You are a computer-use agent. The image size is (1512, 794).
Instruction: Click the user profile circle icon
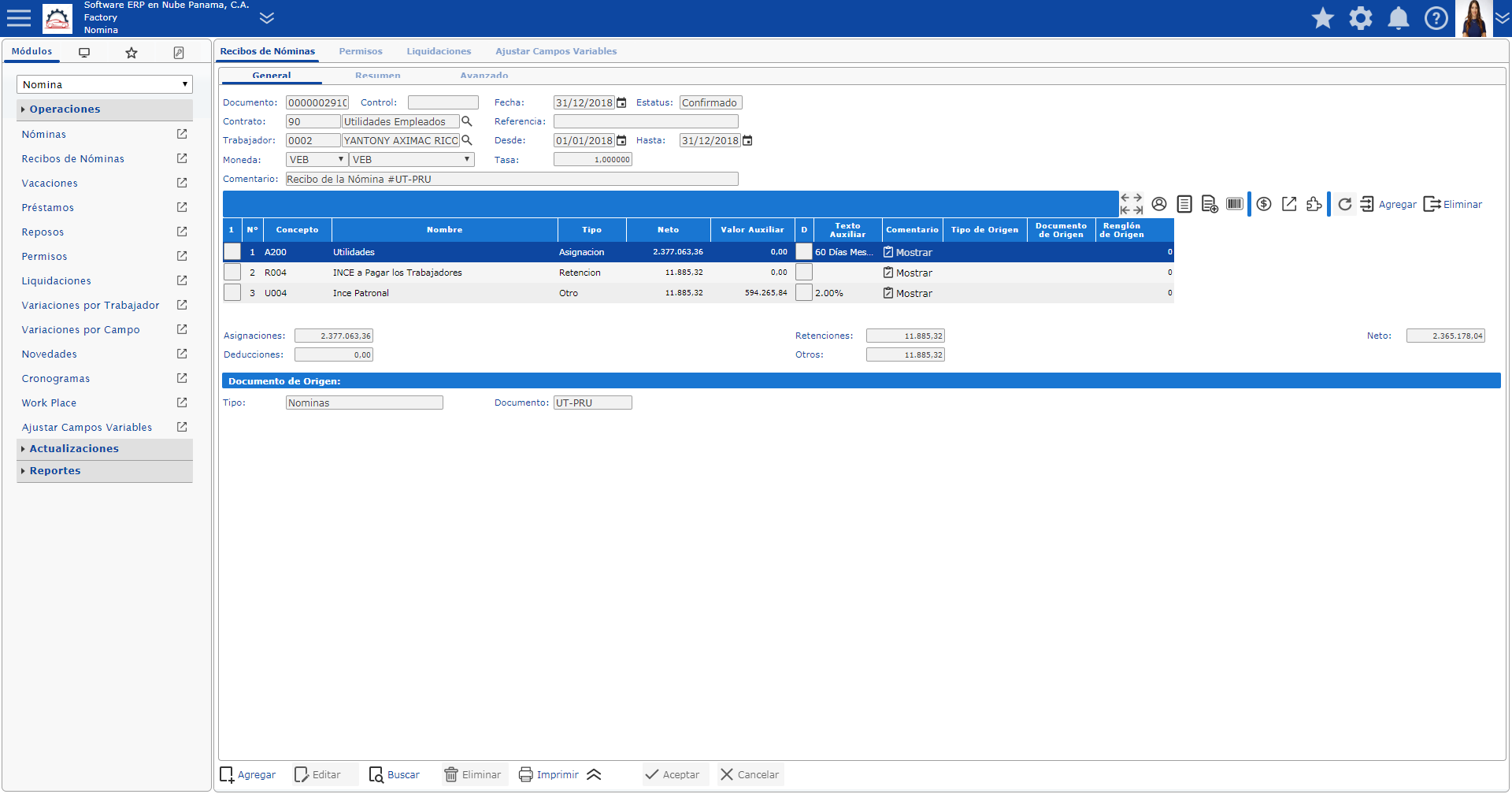point(1159,204)
